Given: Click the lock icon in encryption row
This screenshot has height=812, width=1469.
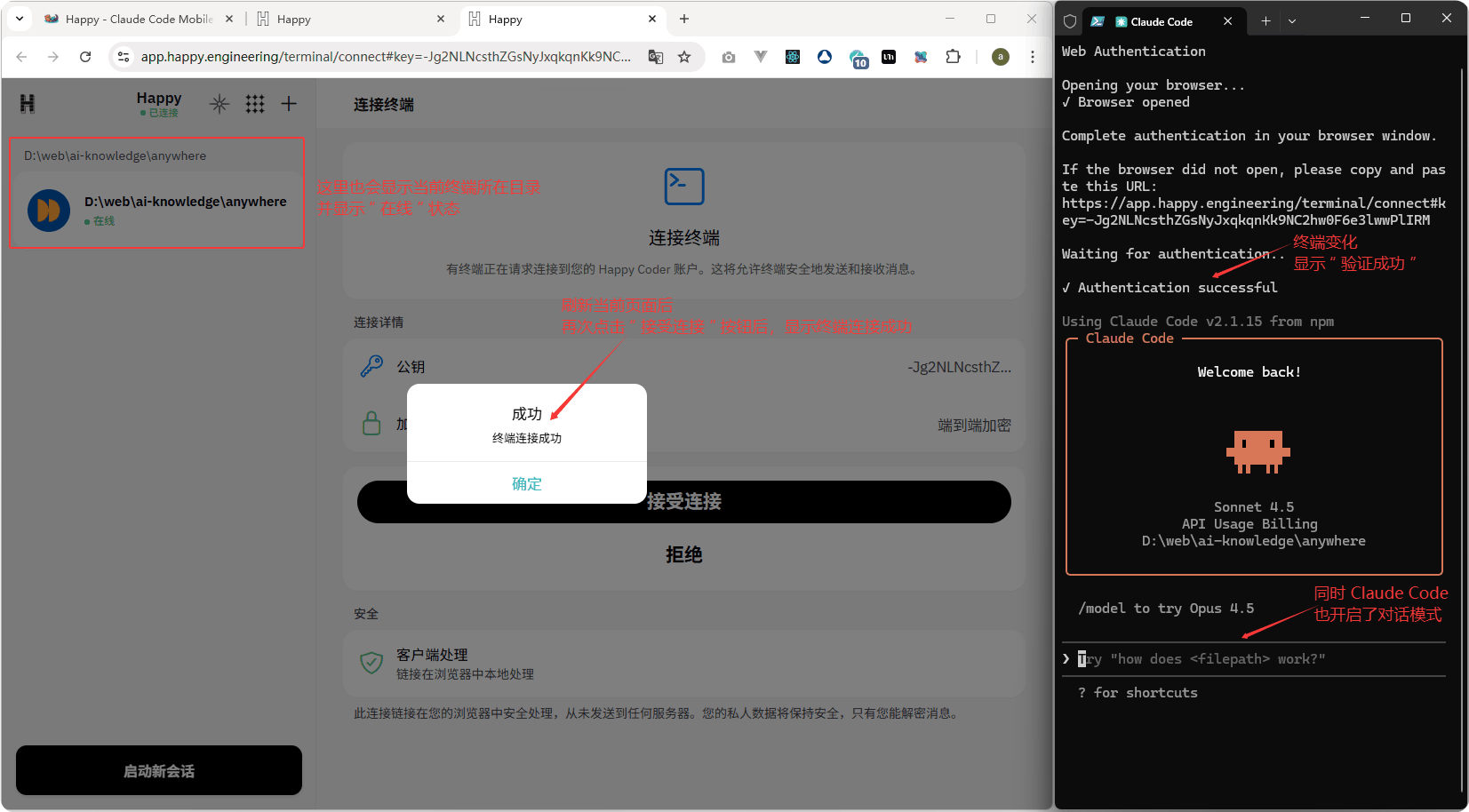Looking at the screenshot, I should point(371,423).
